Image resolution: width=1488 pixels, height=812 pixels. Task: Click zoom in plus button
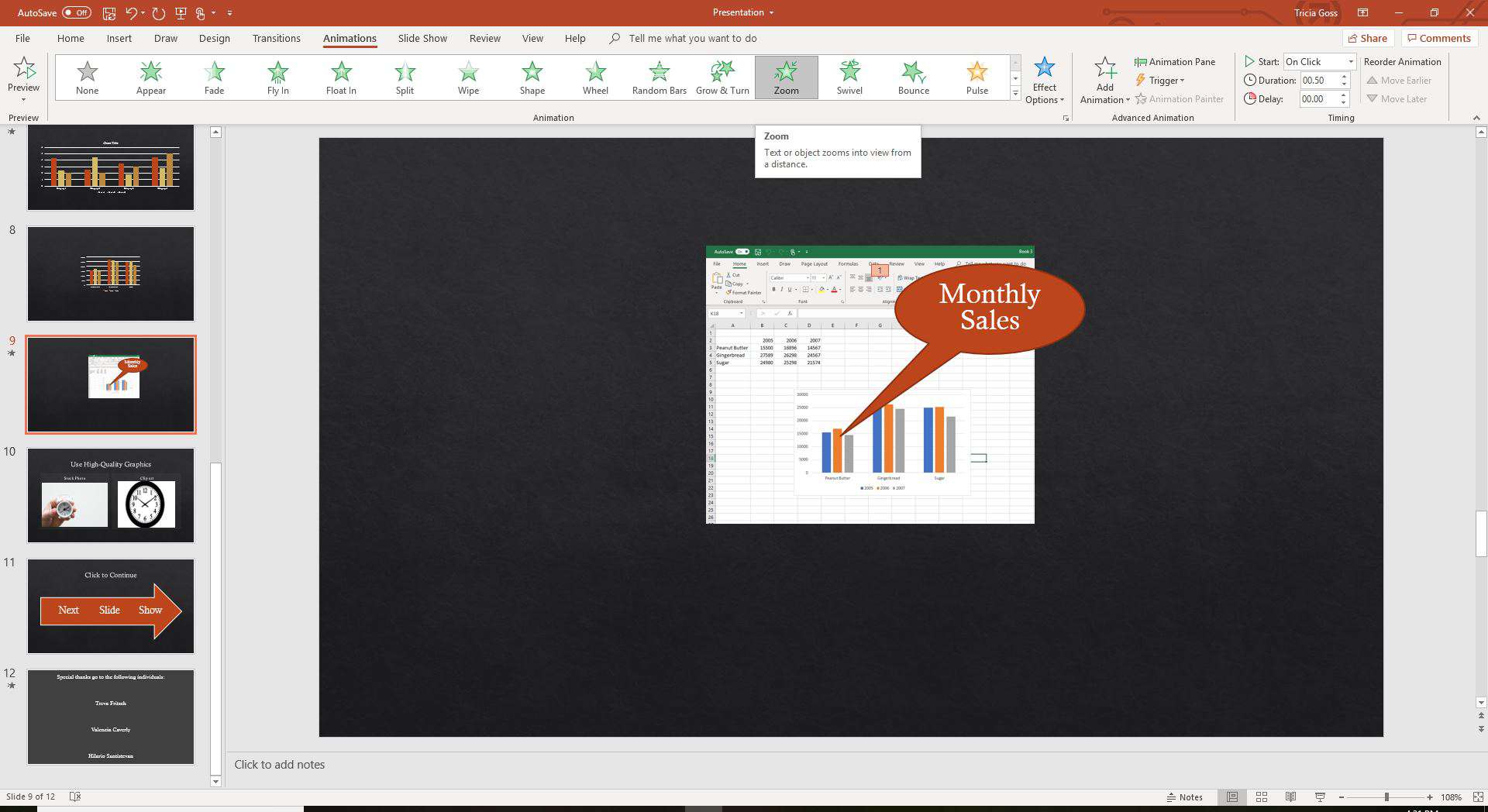(x=1430, y=797)
